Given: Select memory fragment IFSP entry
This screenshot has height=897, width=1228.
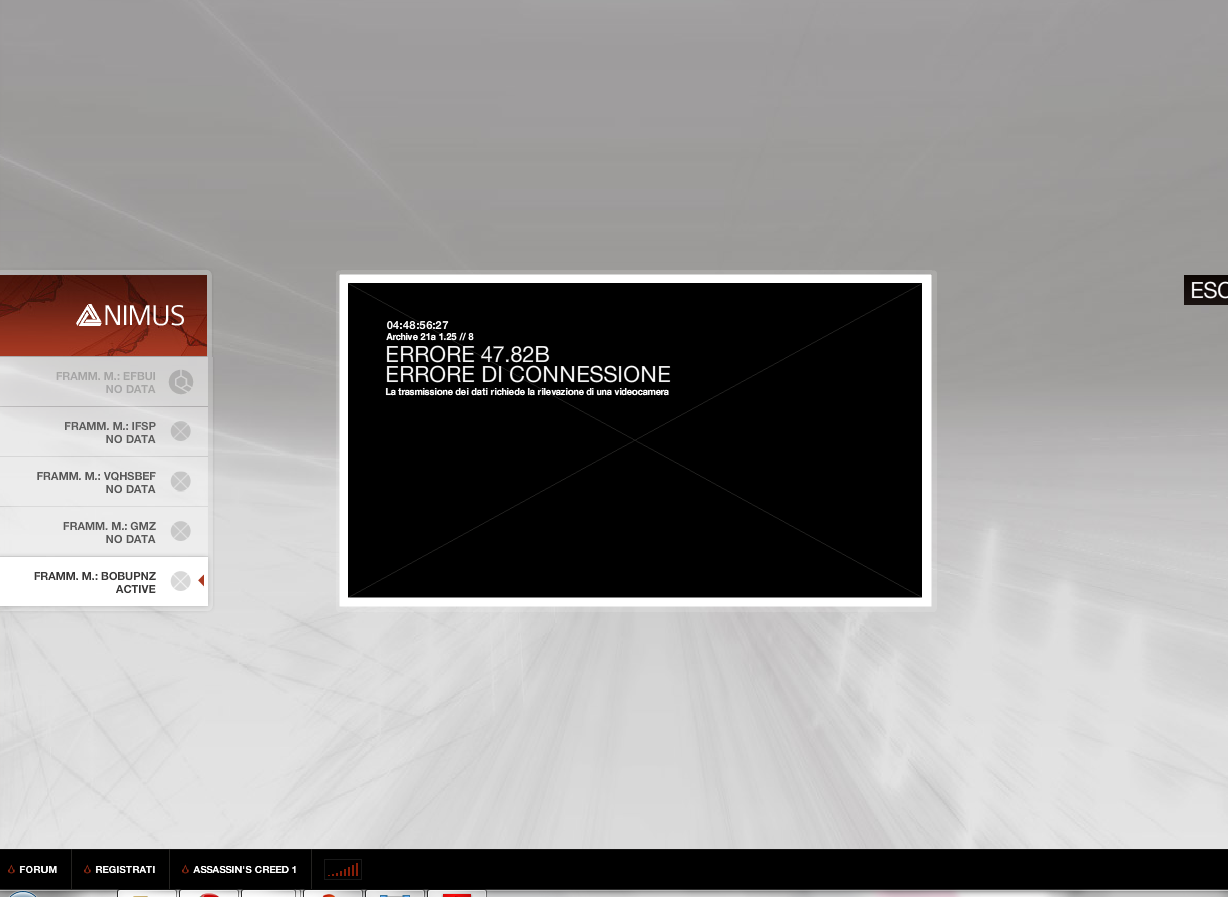Looking at the screenshot, I should tap(104, 432).
